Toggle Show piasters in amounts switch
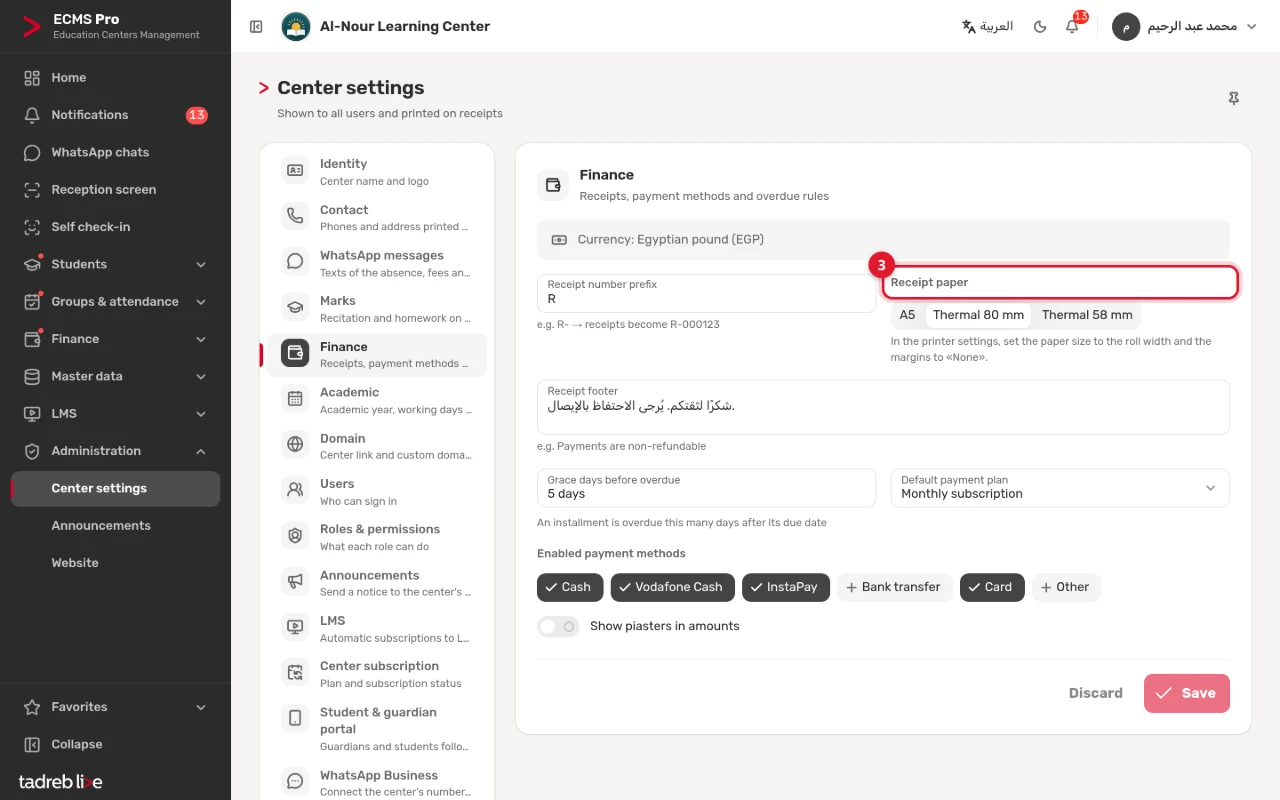This screenshot has height=800, width=1280. [x=558, y=626]
